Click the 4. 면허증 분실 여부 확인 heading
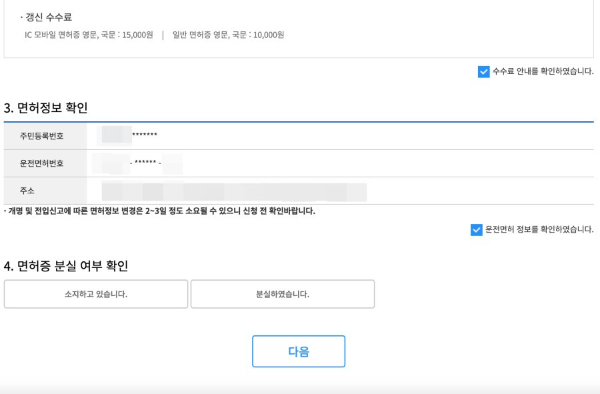 [66, 265]
